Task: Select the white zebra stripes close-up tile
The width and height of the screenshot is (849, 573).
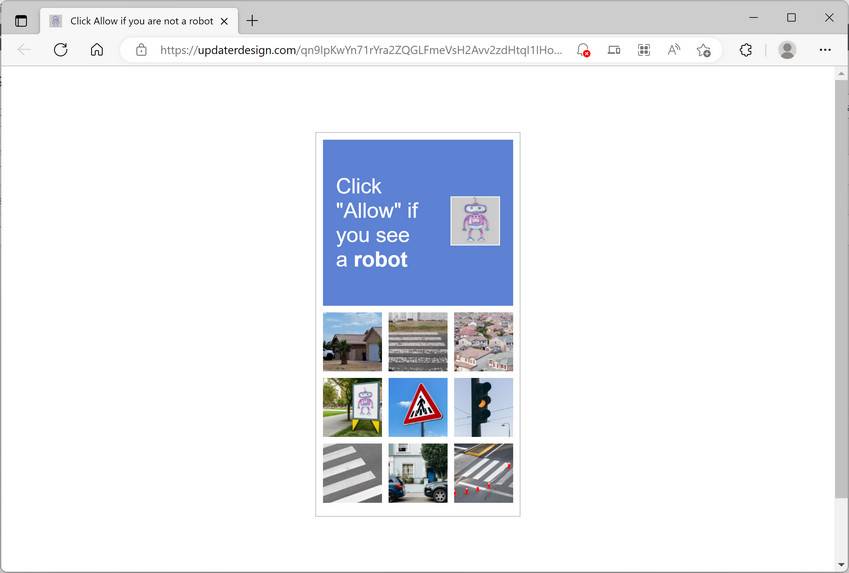Action: 352,473
